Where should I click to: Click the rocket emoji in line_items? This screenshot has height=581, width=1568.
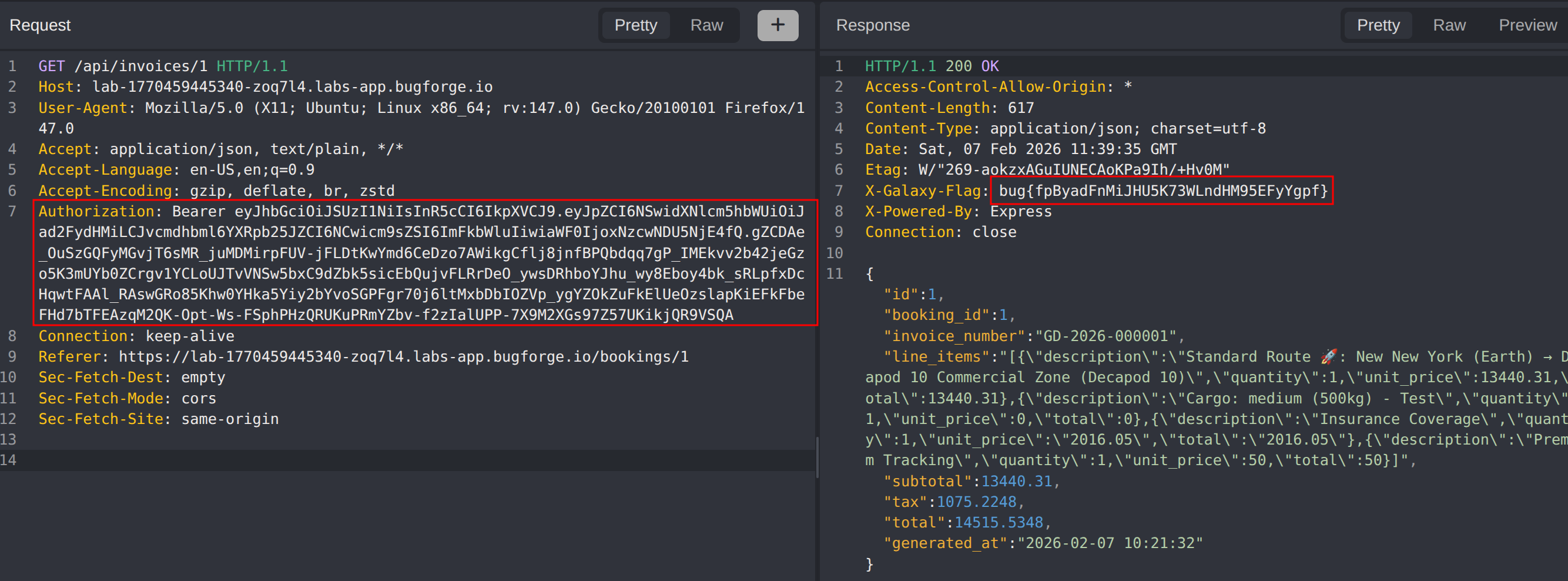[1328, 357]
